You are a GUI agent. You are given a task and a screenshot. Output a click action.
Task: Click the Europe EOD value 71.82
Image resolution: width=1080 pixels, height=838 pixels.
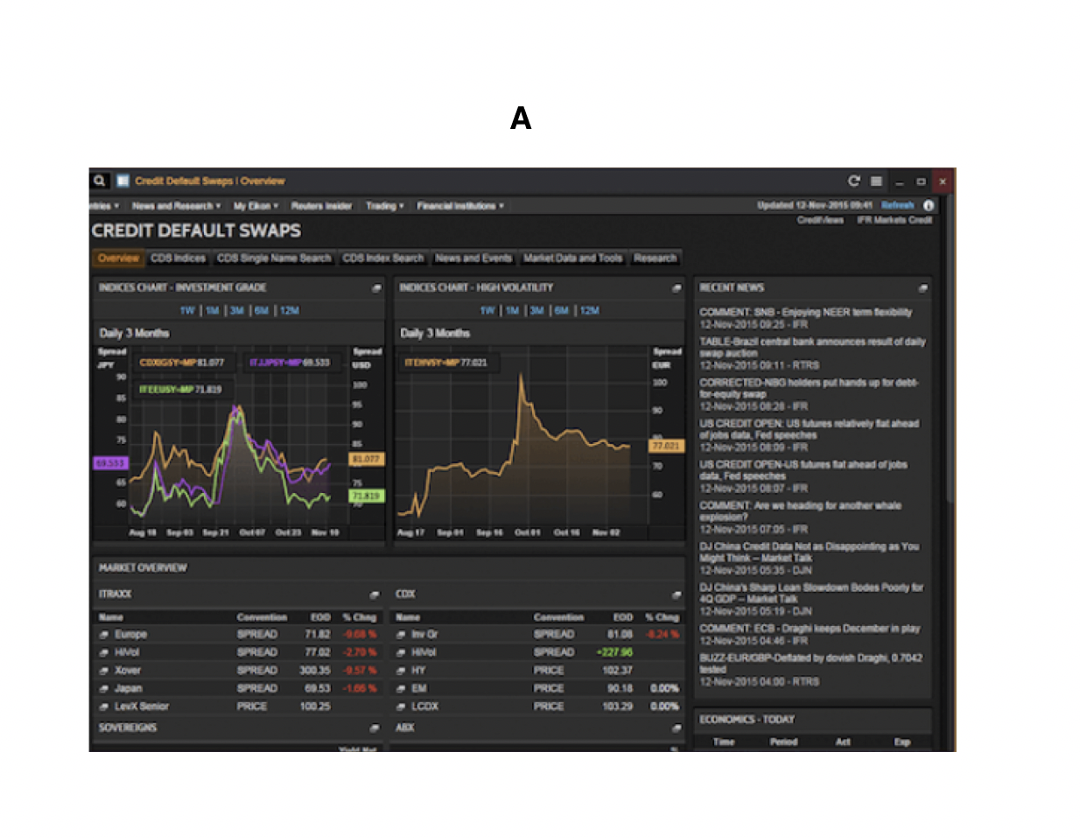coord(318,634)
